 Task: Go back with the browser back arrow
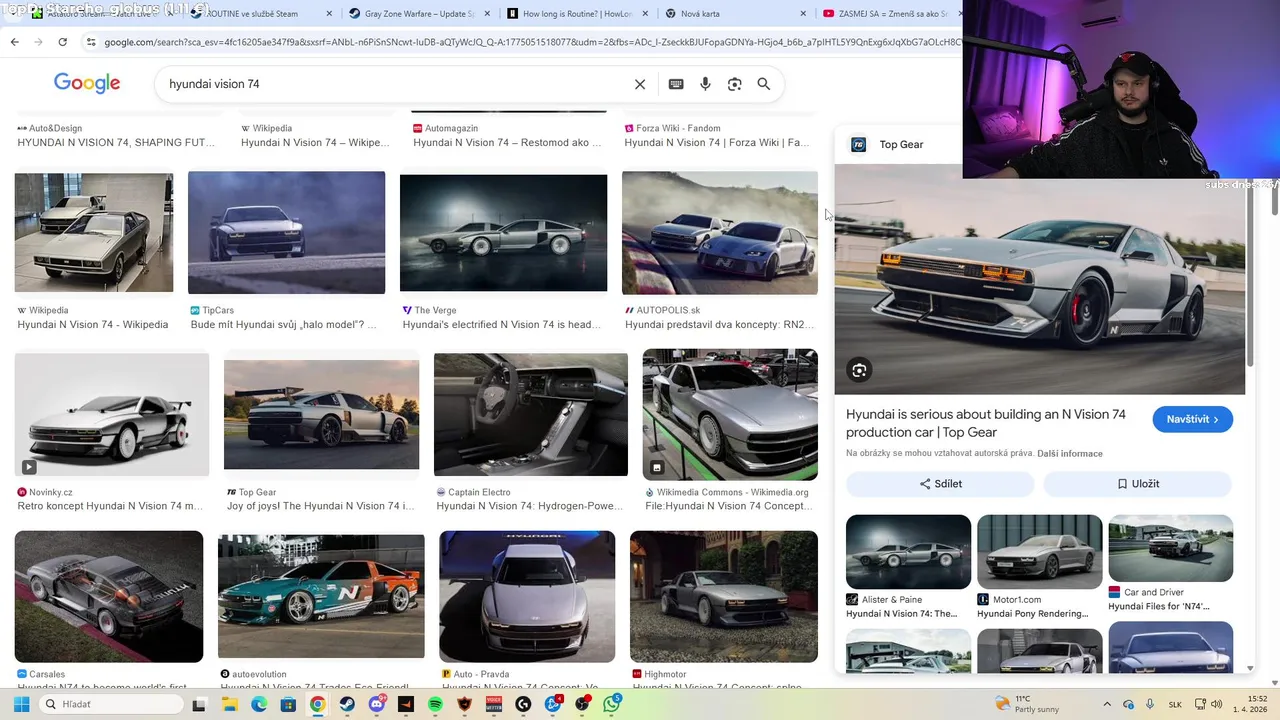tap(14, 42)
